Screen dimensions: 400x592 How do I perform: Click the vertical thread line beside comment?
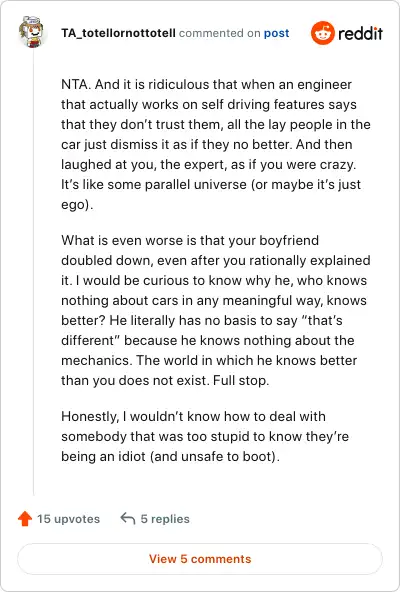[34, 272]
